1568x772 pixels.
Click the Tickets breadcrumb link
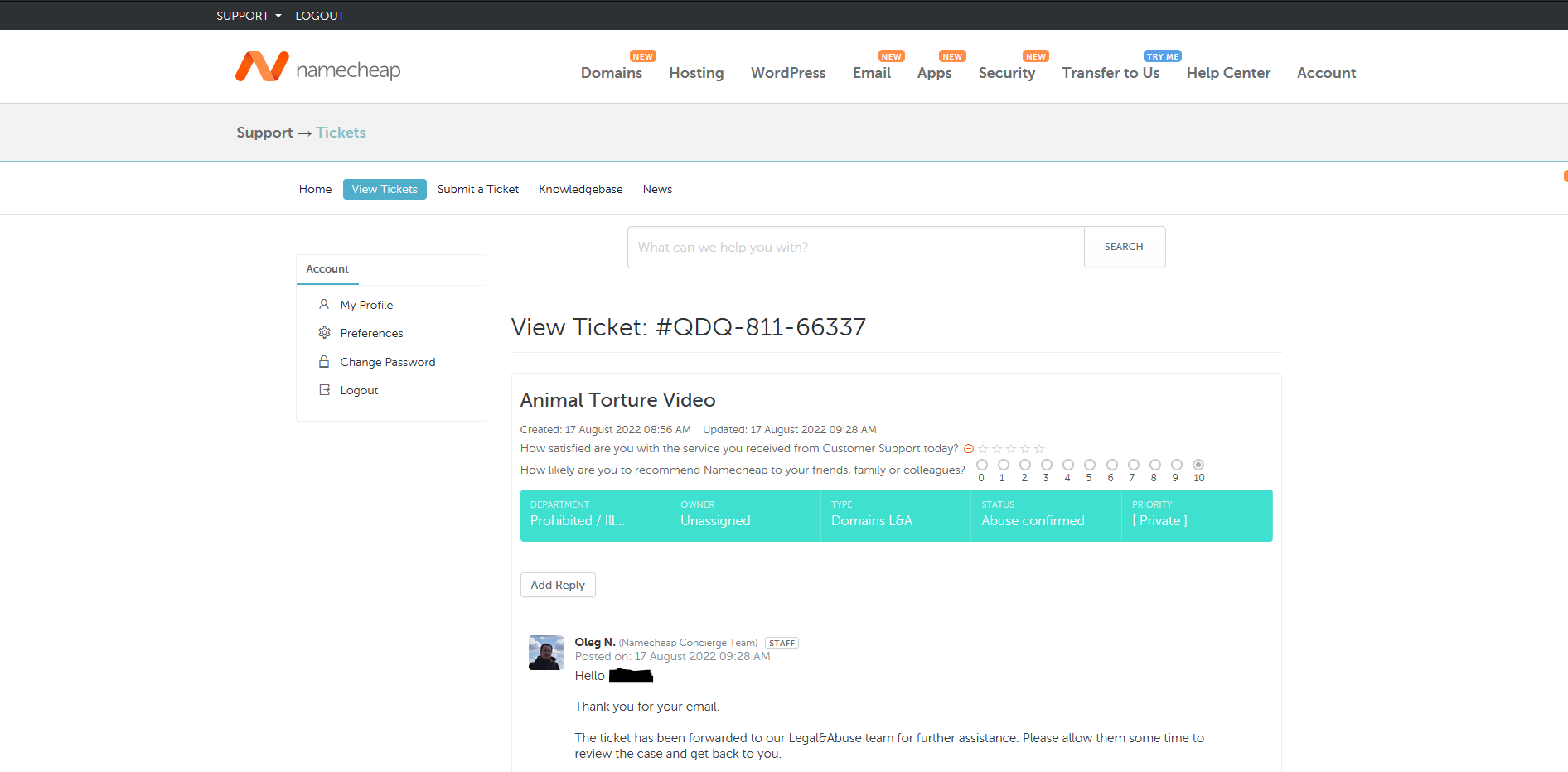click(341, 133)
